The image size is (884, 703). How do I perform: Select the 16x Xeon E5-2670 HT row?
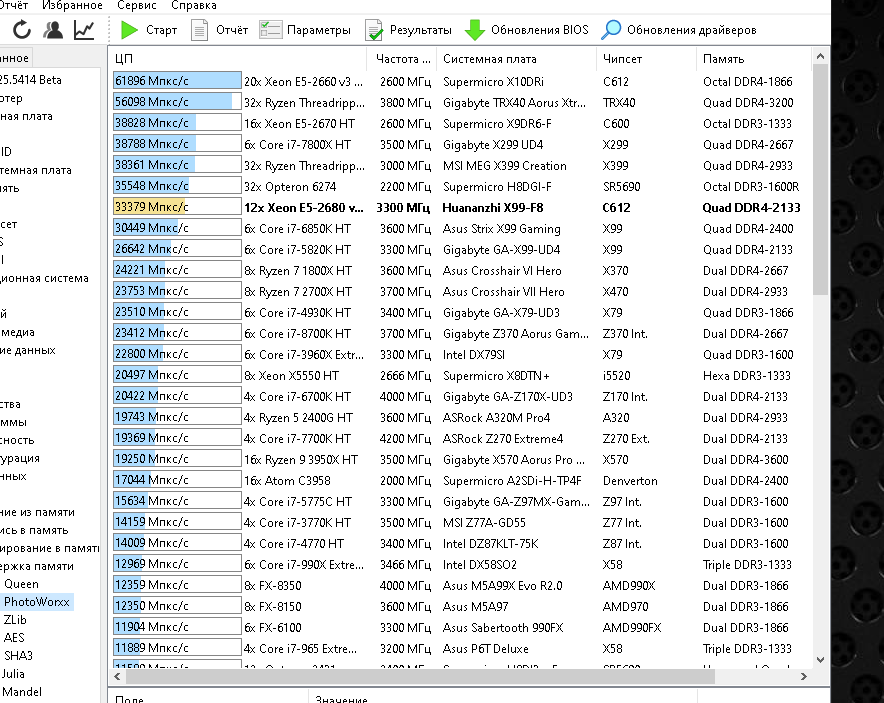coord(459,123)
